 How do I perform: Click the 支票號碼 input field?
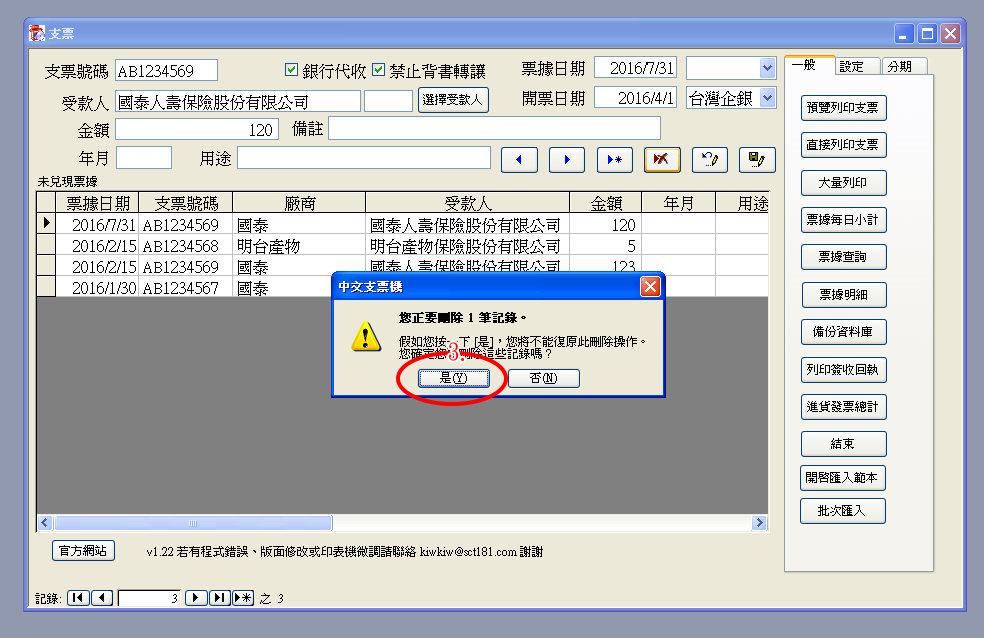click(166, 70)
